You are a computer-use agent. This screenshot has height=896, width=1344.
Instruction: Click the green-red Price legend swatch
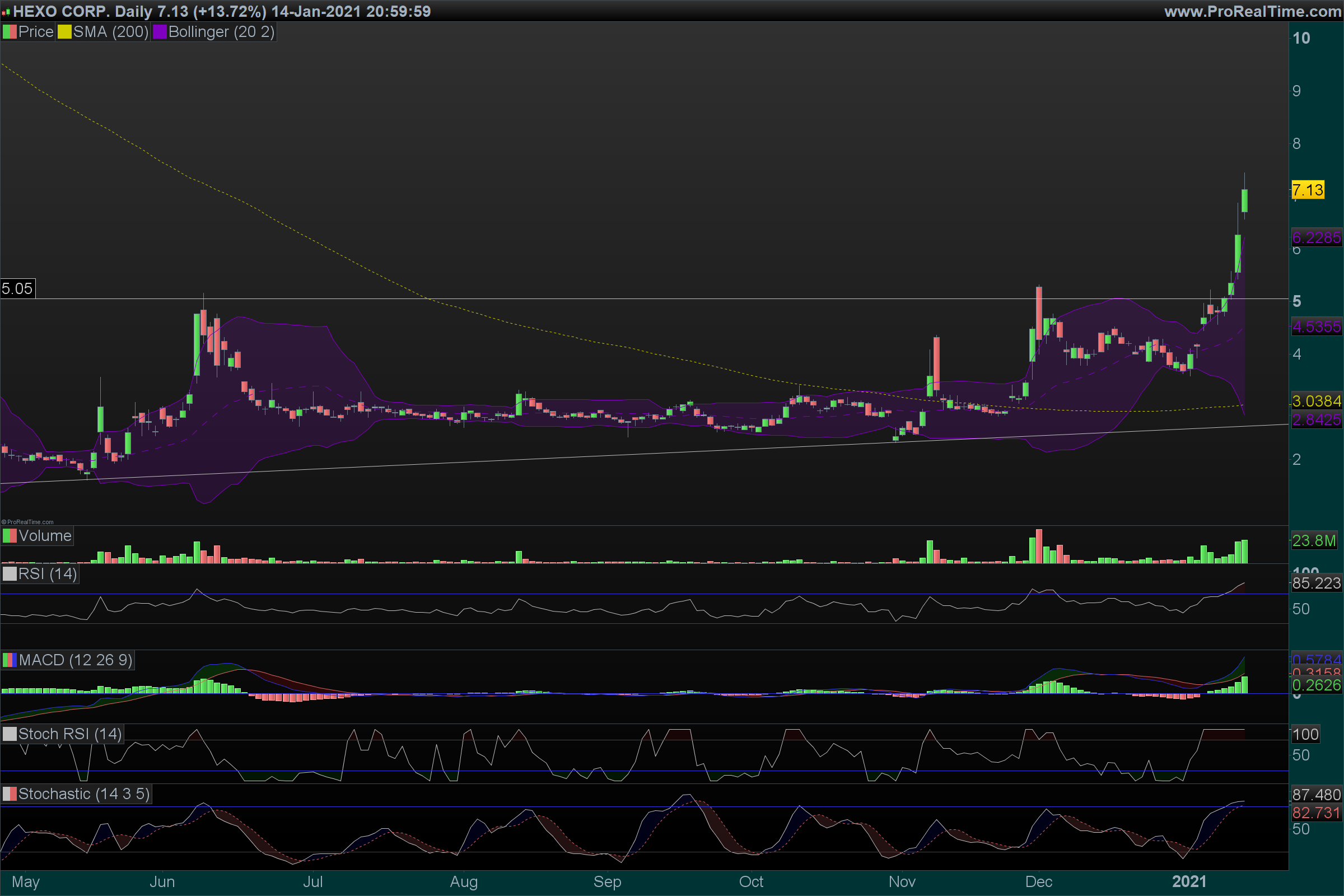point(10,32)
